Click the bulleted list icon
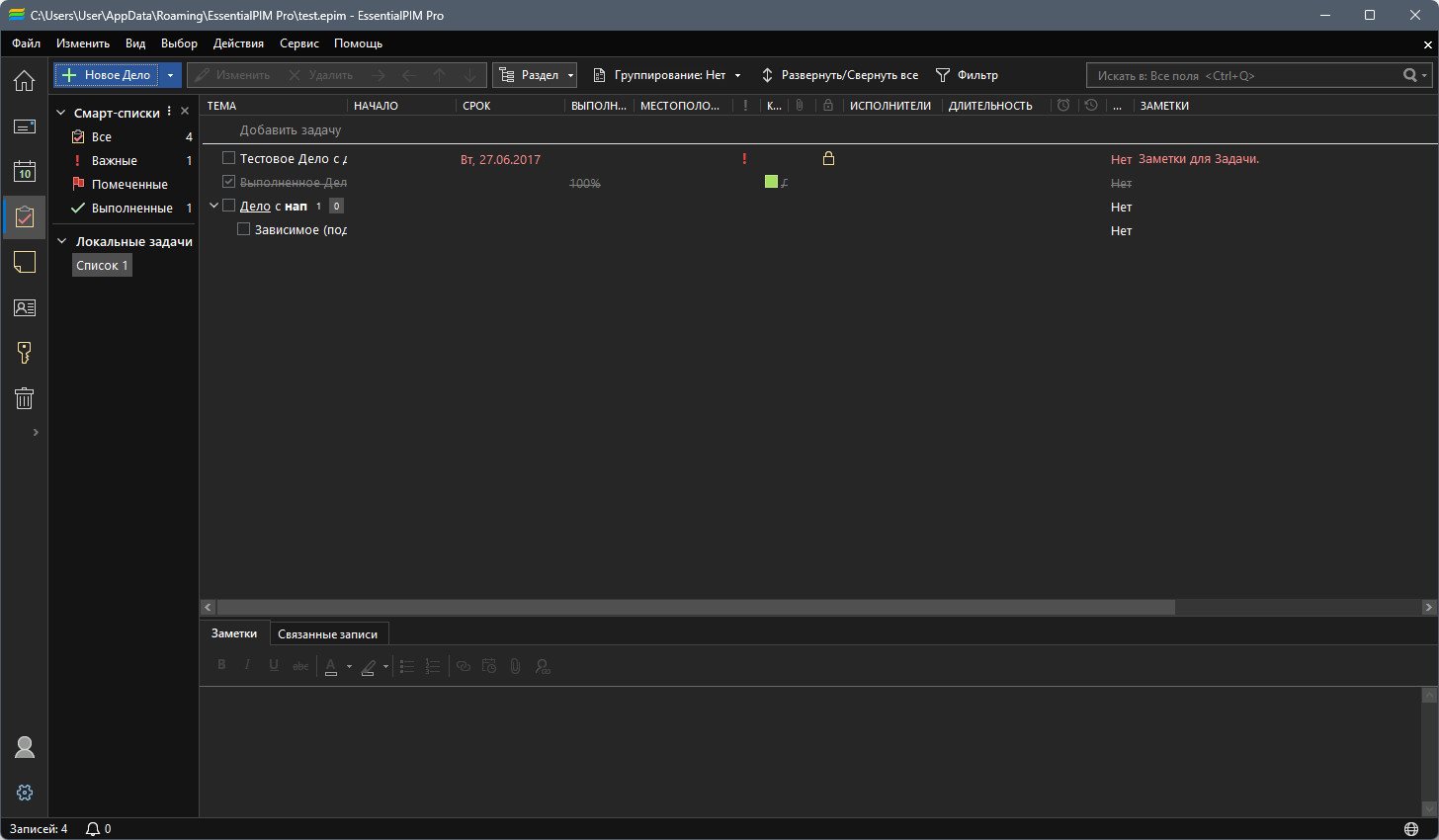Image resolution: width=1439 pixels, height=840 pixels. [406, 666]
